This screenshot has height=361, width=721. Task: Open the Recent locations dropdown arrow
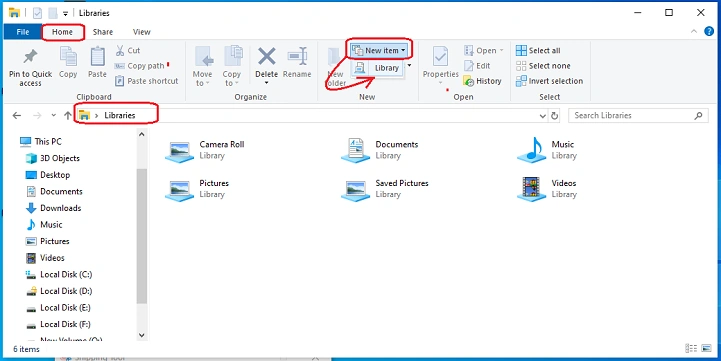54,115
